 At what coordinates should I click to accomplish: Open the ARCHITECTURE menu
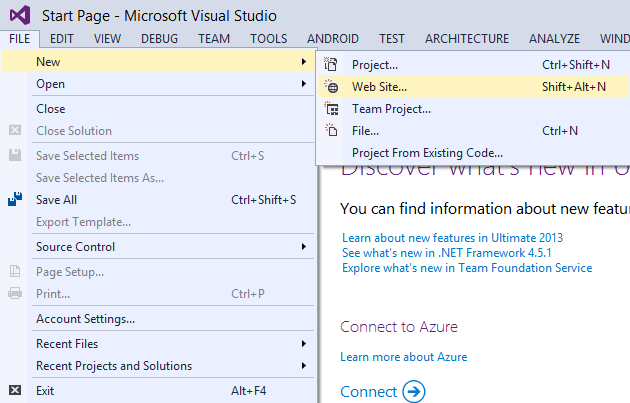tap(466, 39)
